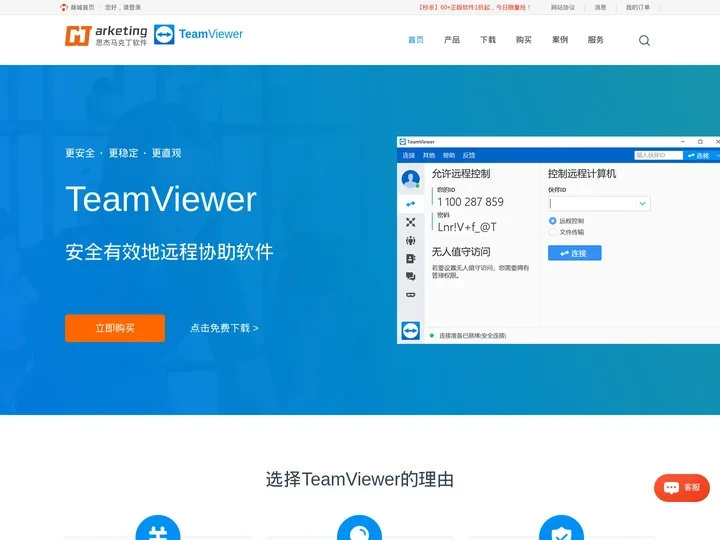Click the 无人值守访问 heading
This screenshot has width=720, height=540.
(461, 252)
